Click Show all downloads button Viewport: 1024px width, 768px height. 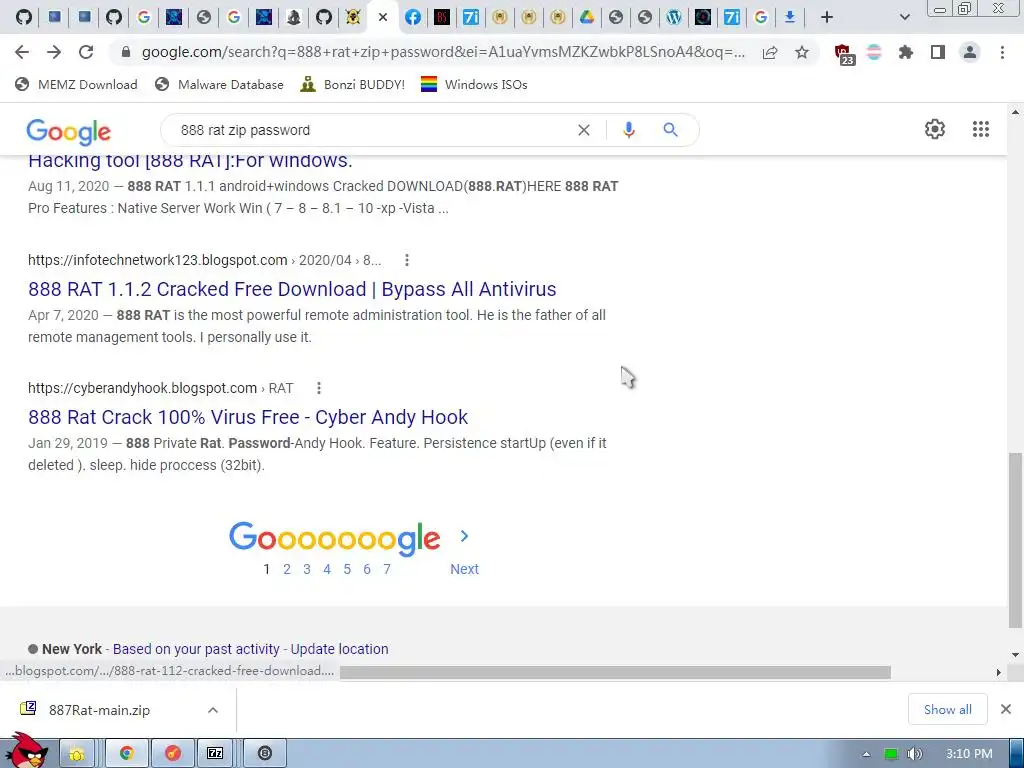click(x=947, y=709)
